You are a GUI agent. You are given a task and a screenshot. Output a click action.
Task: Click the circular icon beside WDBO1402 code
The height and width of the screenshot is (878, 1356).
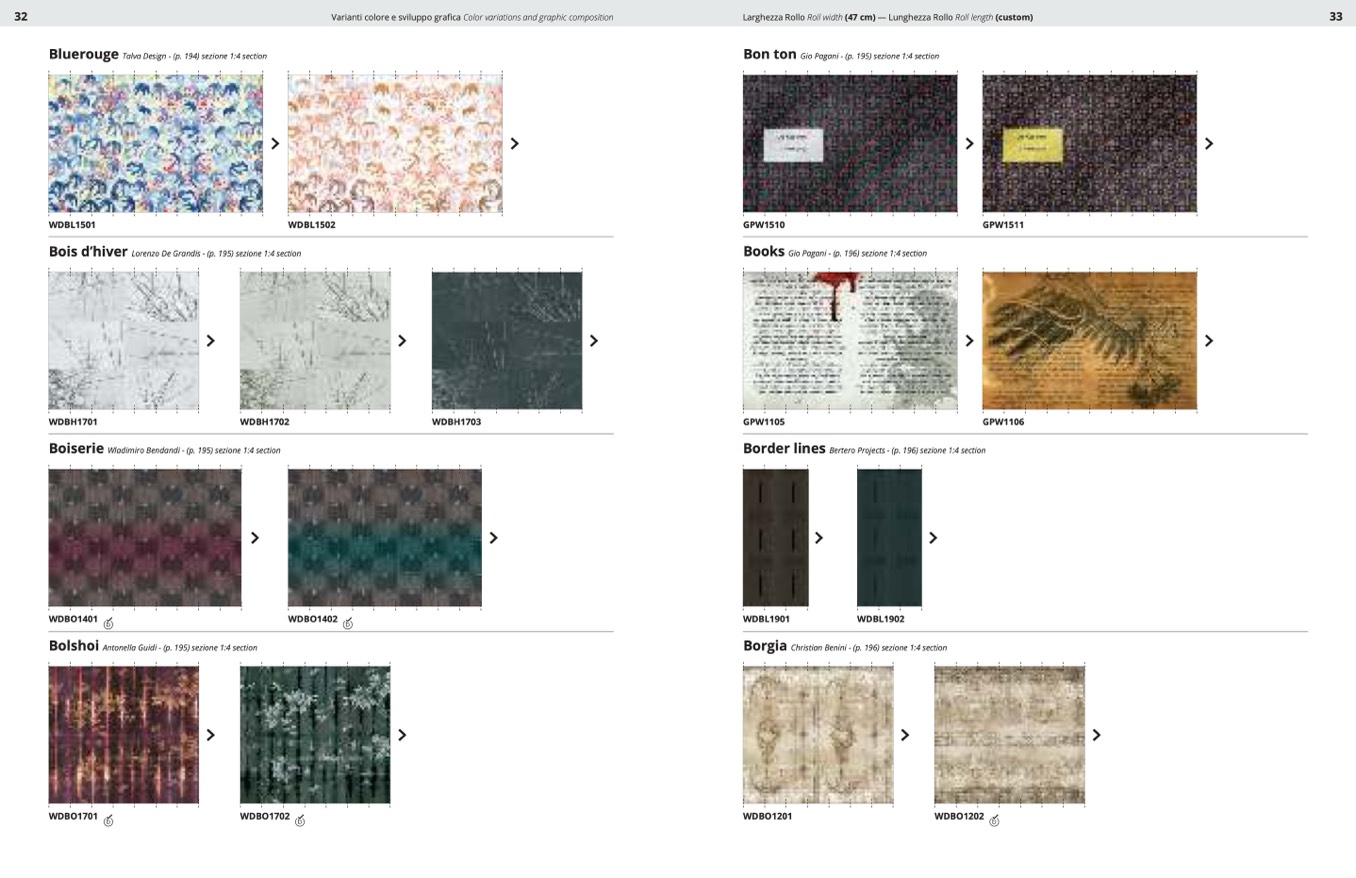[x=348, y=624]
